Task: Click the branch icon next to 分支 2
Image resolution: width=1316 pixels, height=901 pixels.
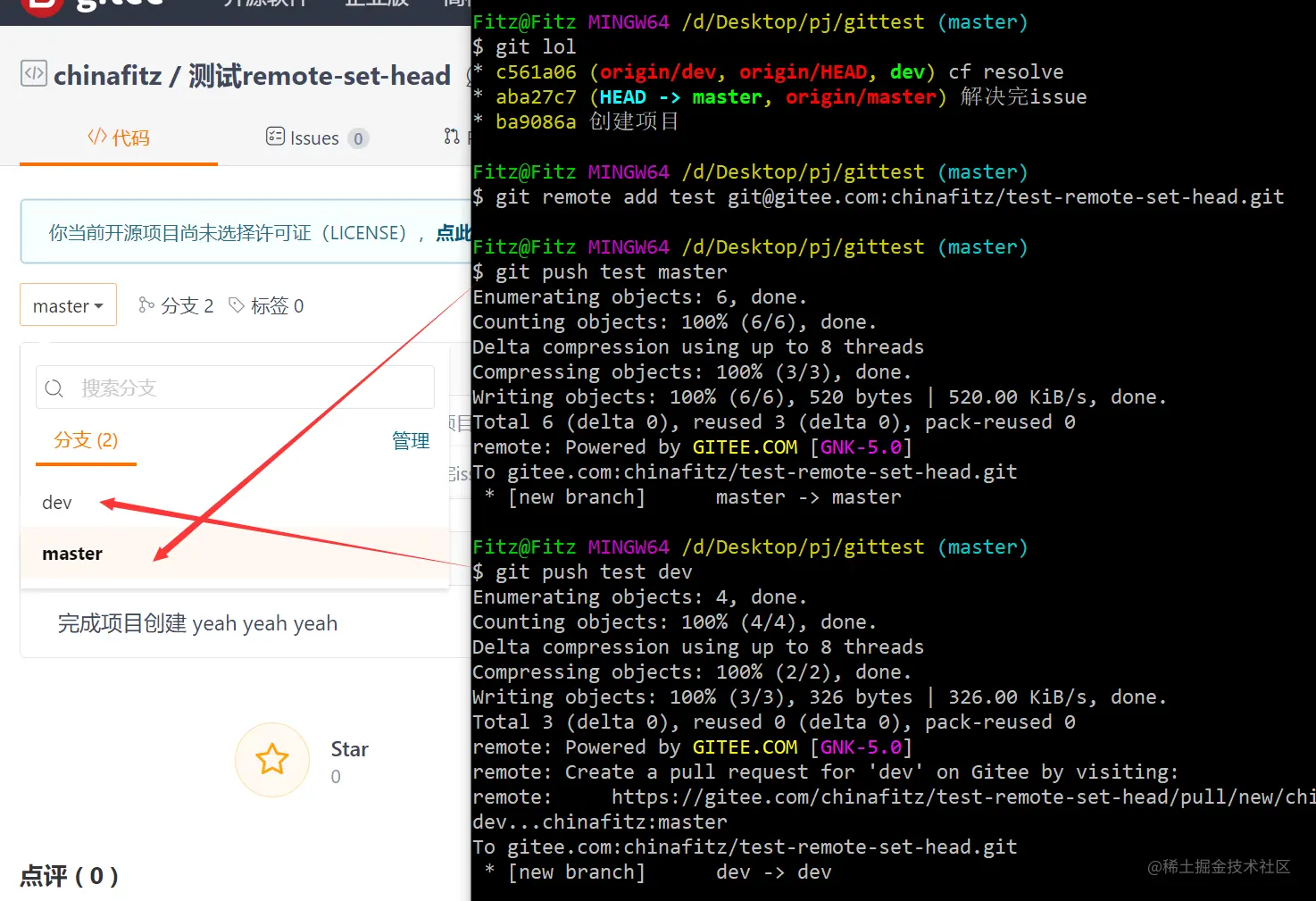Action: (x=146, y=305)
